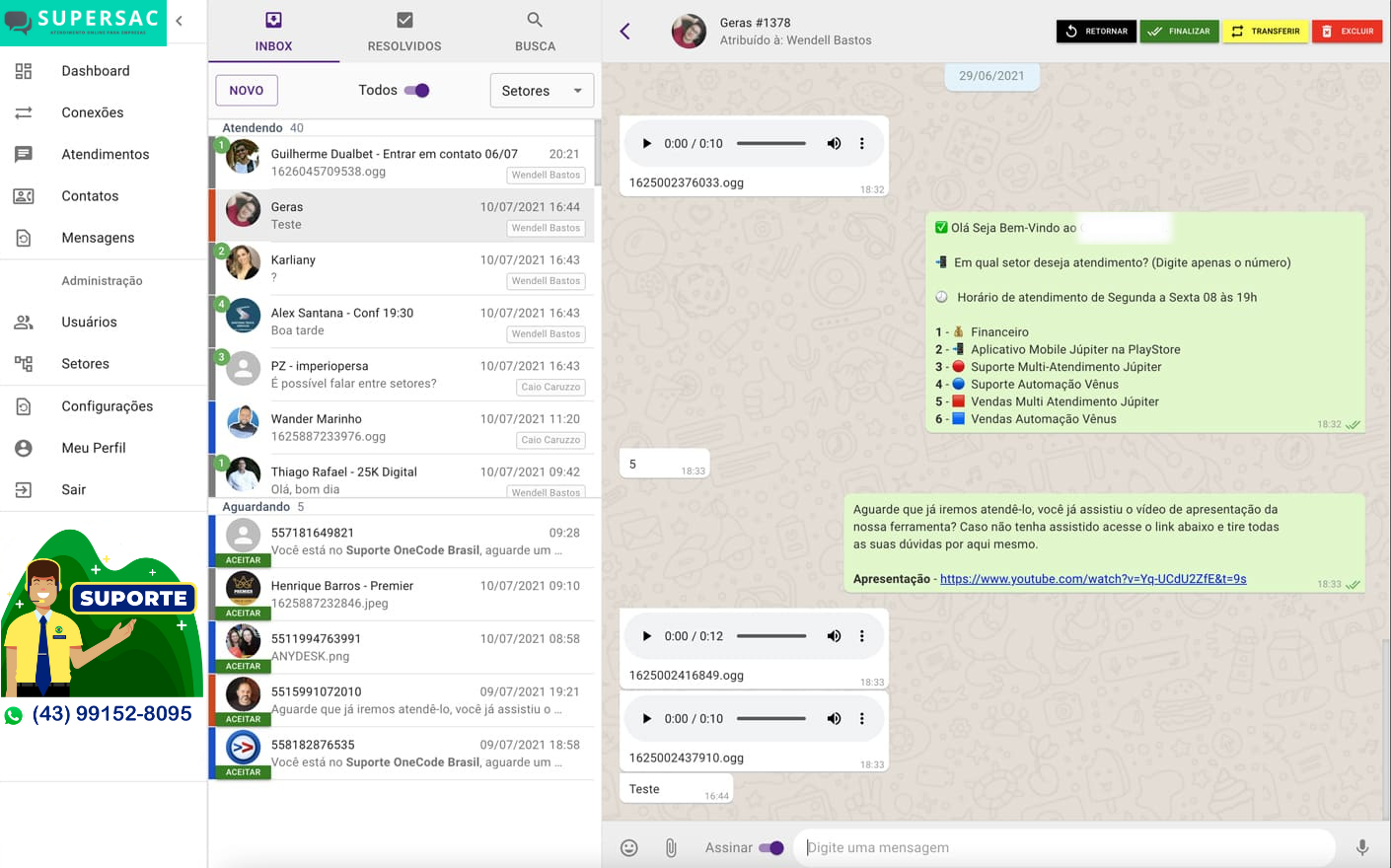Toggle the Todos switch
The height and width of the screenshot is (868, 1391).
coord(417,90)
